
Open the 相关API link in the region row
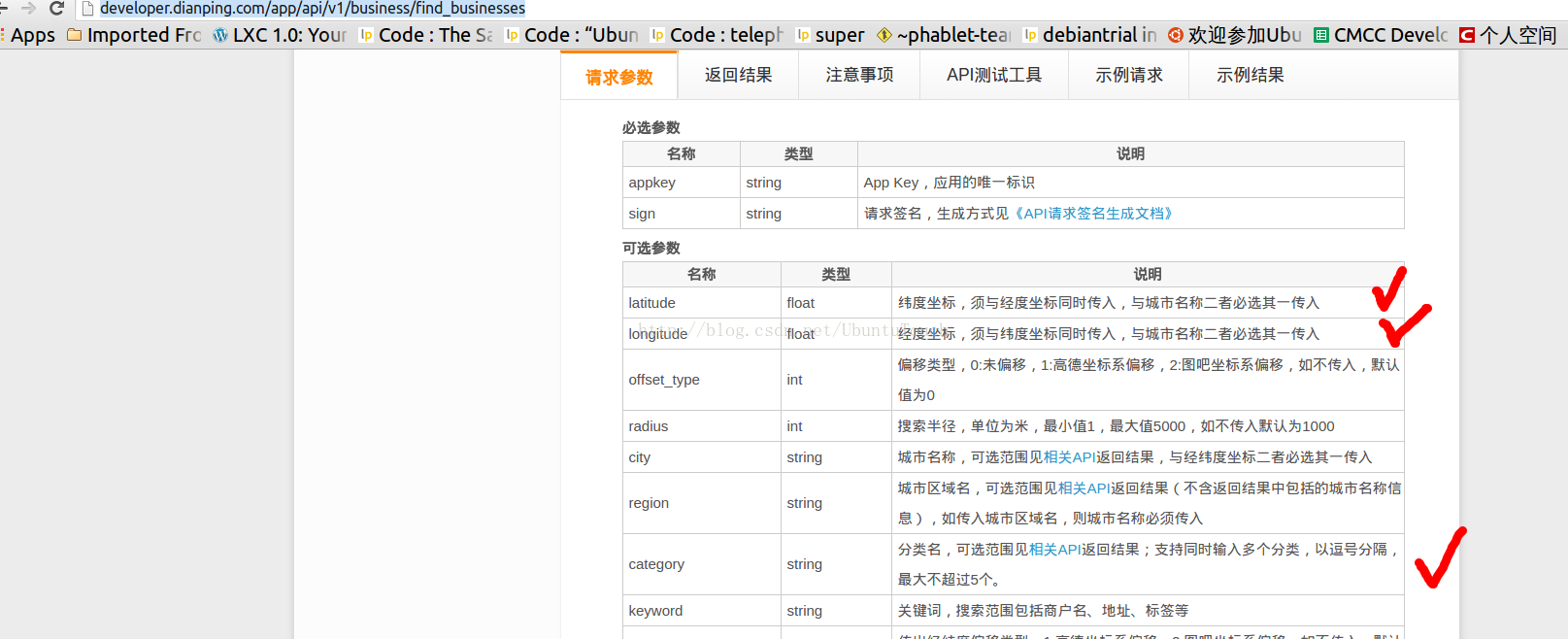(x=1084, y=488)
